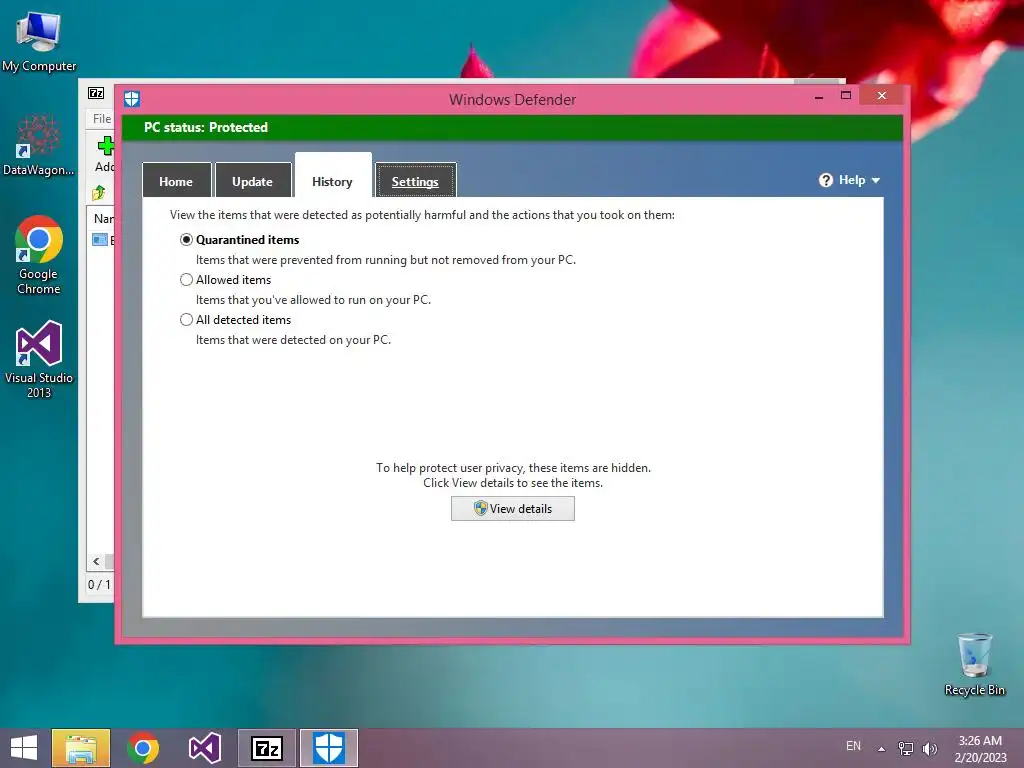Open Google Chrome desktop shortcut
The width and height of the screenshot is (1024, 768).
[39, 255]
